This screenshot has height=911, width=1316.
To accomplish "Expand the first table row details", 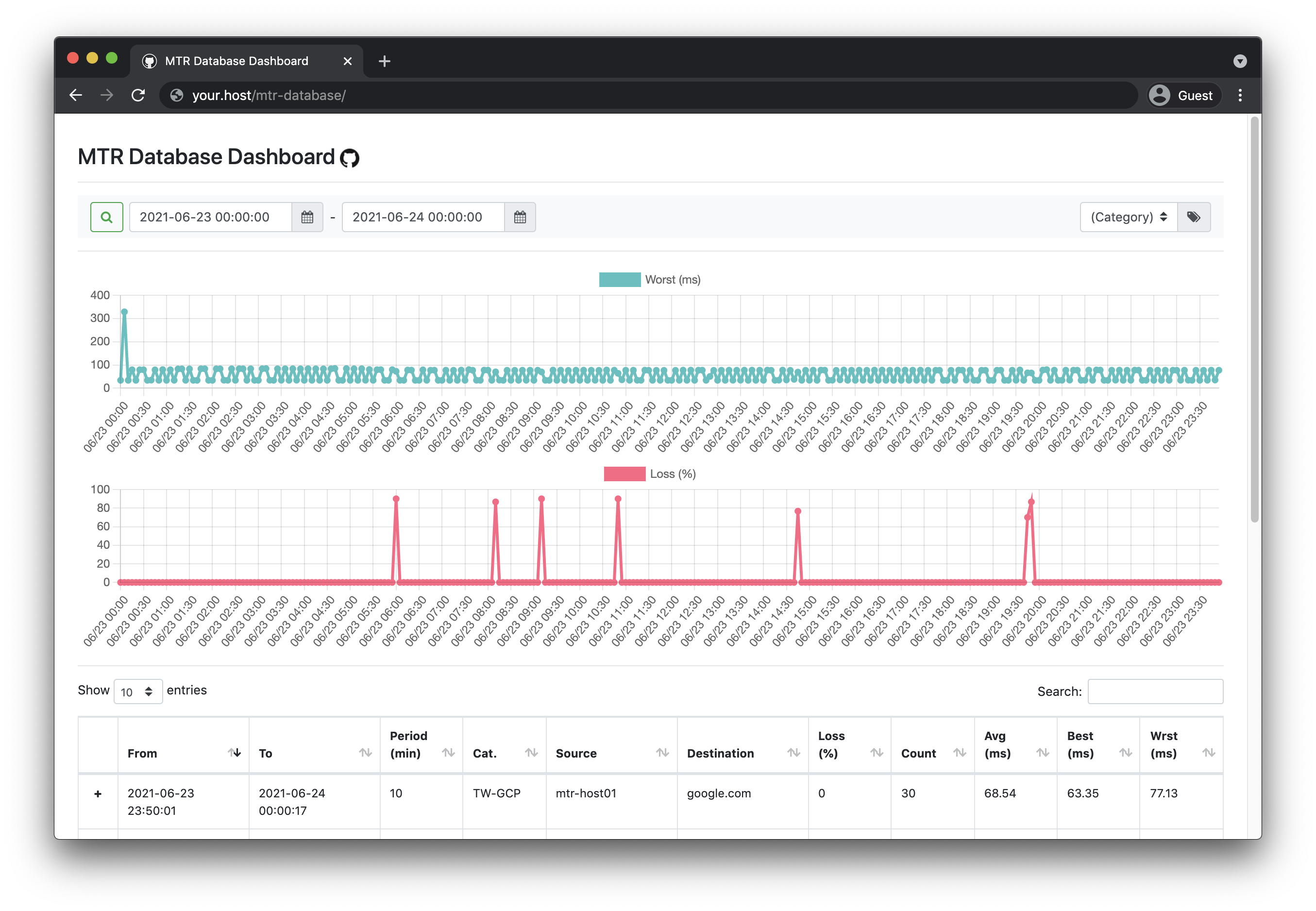I will (98, 794).
